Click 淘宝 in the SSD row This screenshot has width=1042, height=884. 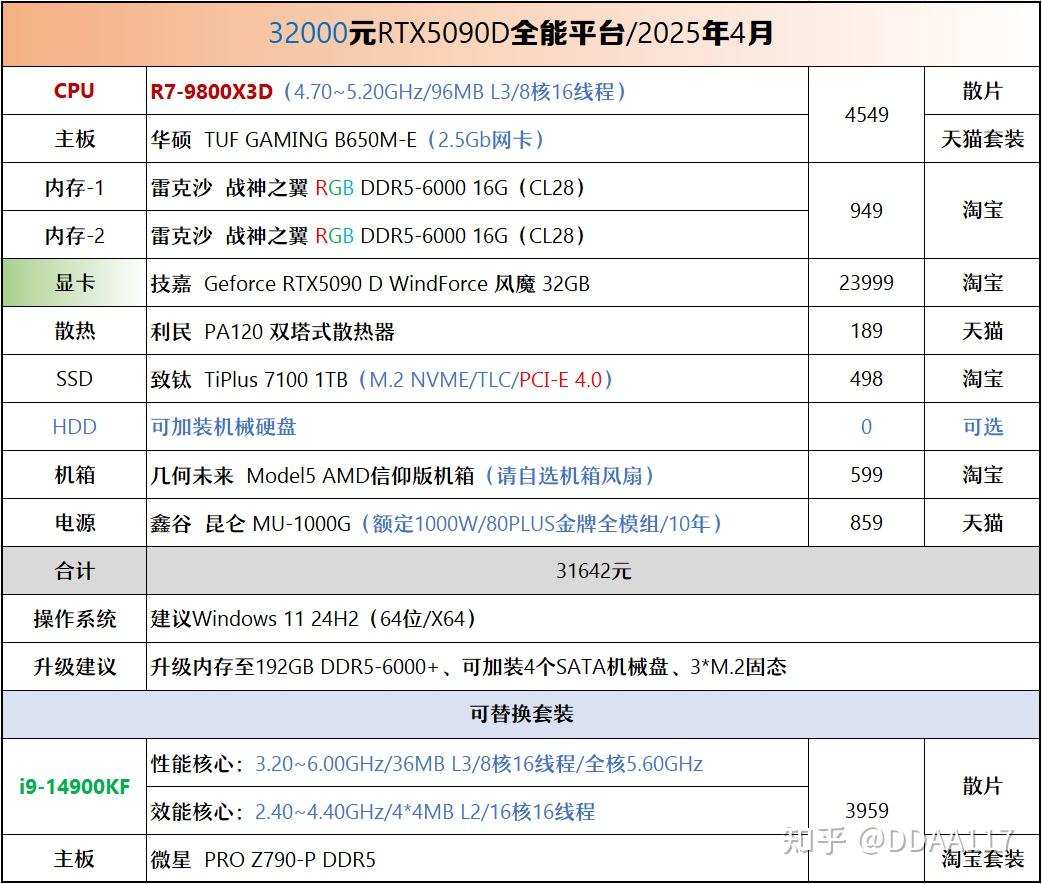pyautogui.click(x=982, y=379)
